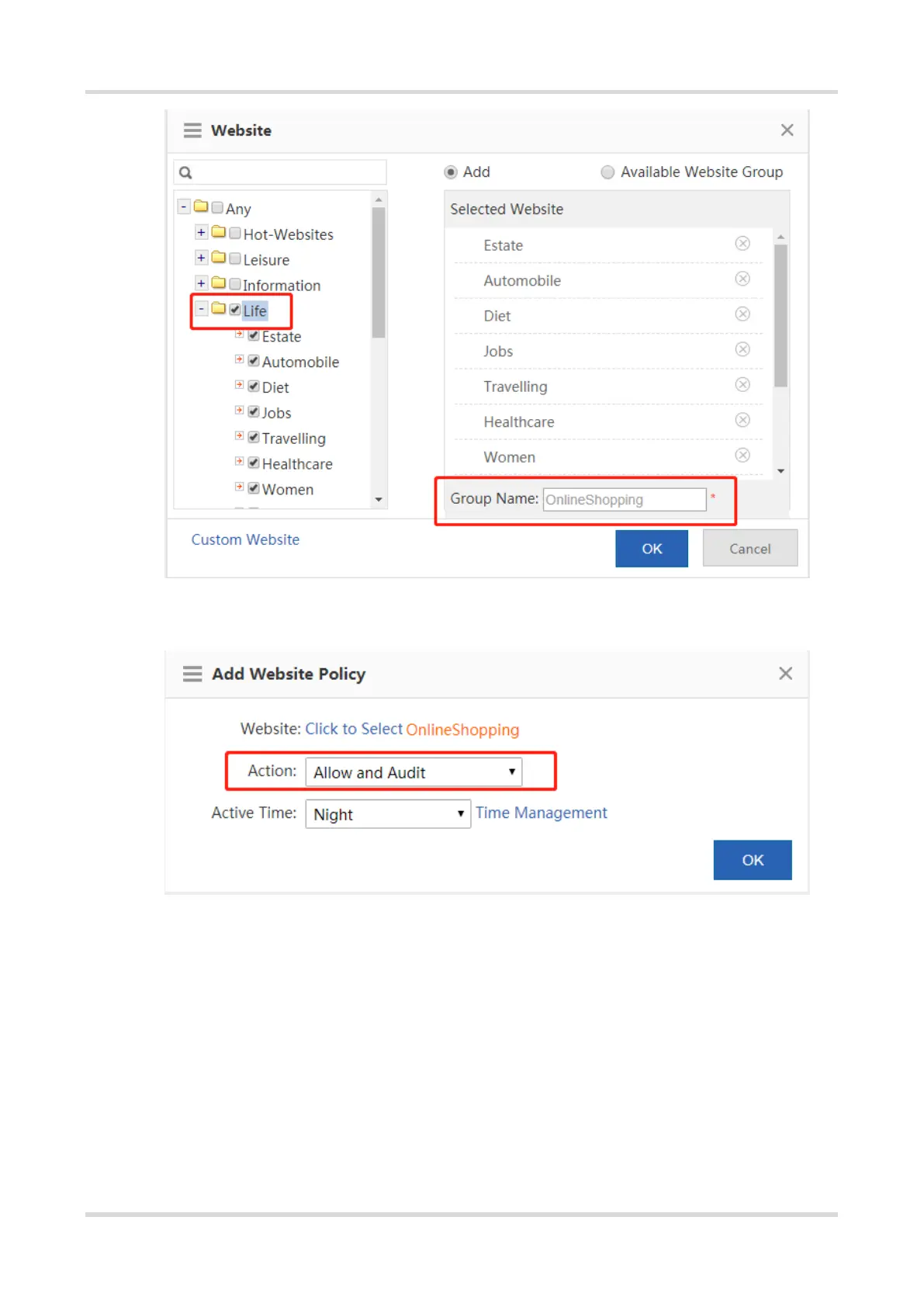Select the Available Website Group radio button

607,172
